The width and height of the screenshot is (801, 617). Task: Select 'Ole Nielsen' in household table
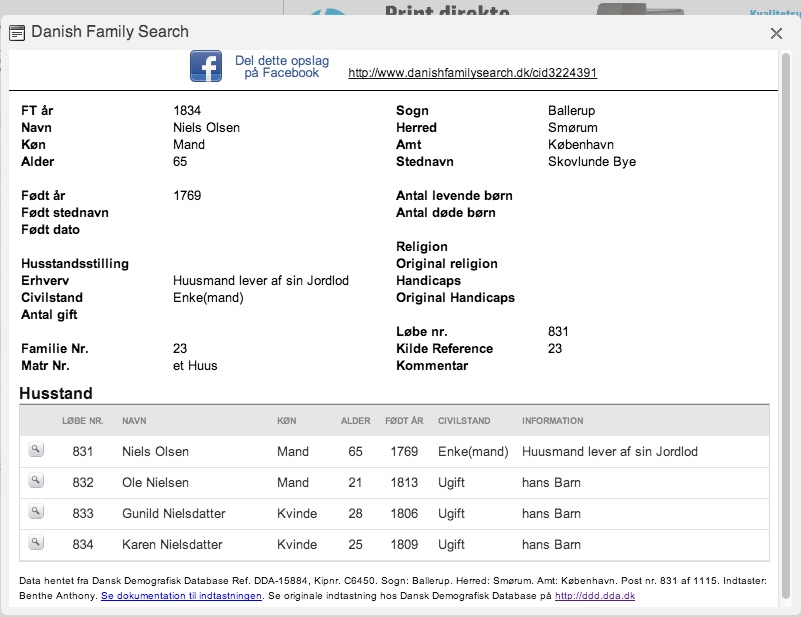[155, 483]
